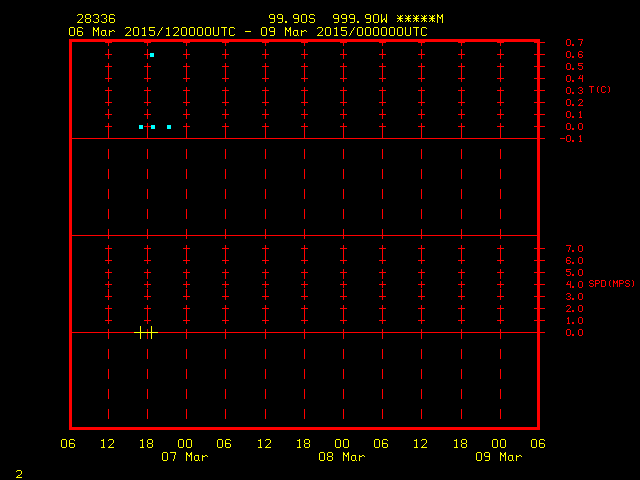Click the 09 Mar date label
This screenshot has height=480, width=640.
(x=499, y=457)
